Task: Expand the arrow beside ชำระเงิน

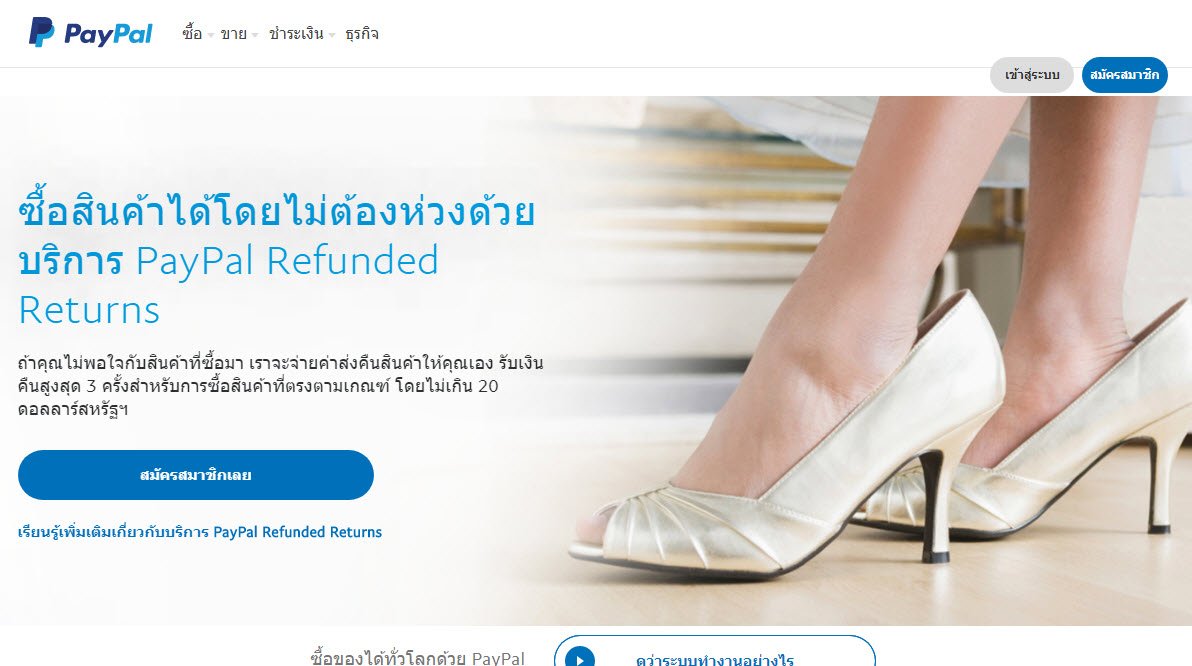Action: click(x=332, y=35)
